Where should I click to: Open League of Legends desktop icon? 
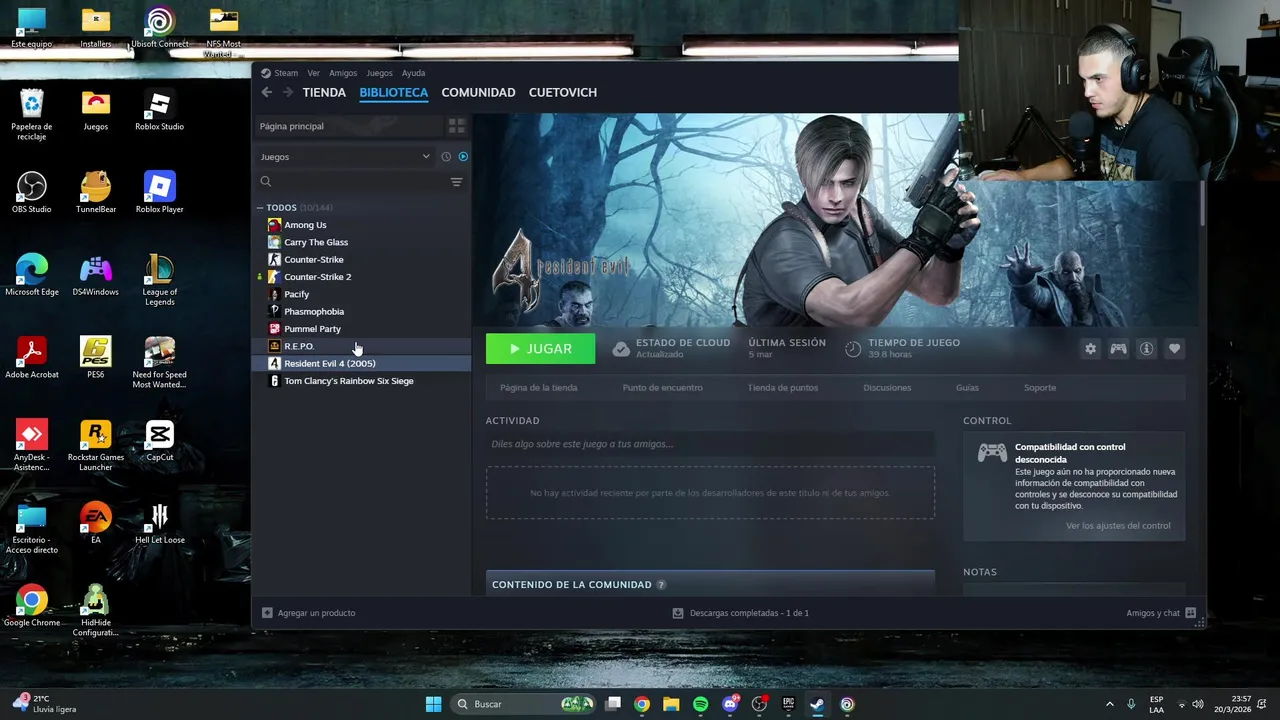click(x=159, y=279)
